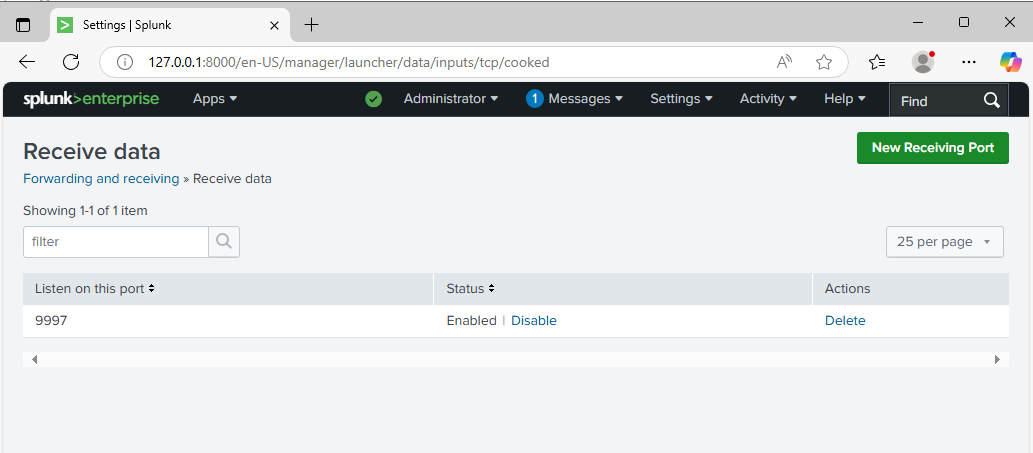Maximize the browser window
Image resolution: width=1033 pixels, height=453 pixels.
pyautogui.click(x=964, y=22)
